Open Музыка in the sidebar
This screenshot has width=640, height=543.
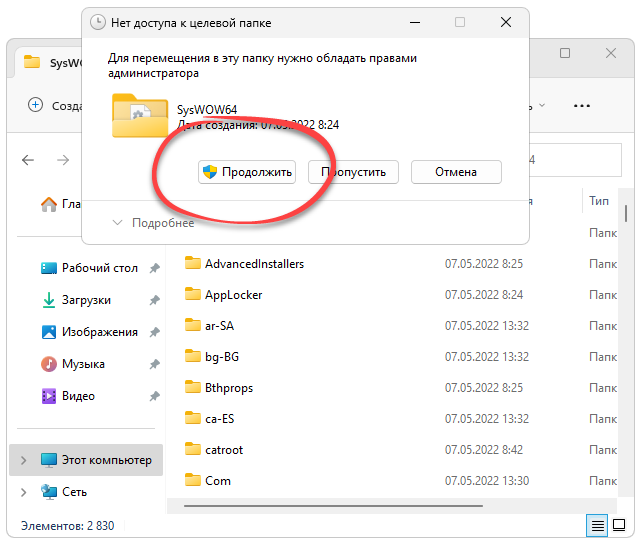(x=73, y=364)
